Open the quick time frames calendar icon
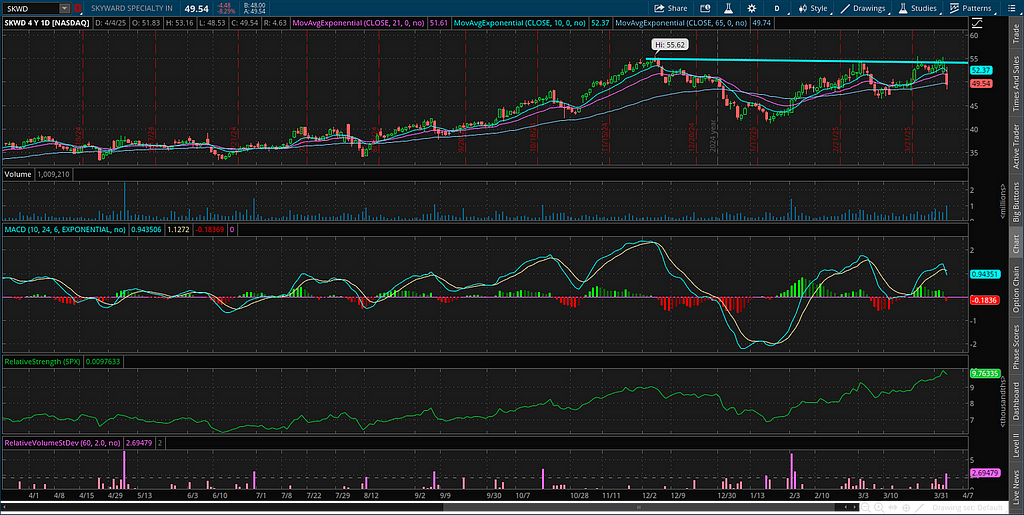1024x515 pixels. [x=705, y=8]
